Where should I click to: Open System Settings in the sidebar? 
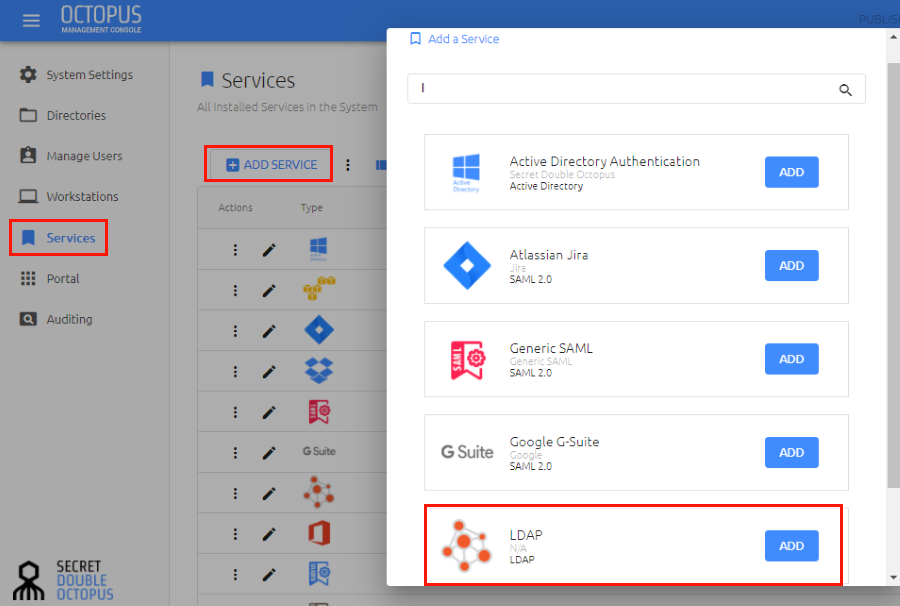tap(76, 75)
